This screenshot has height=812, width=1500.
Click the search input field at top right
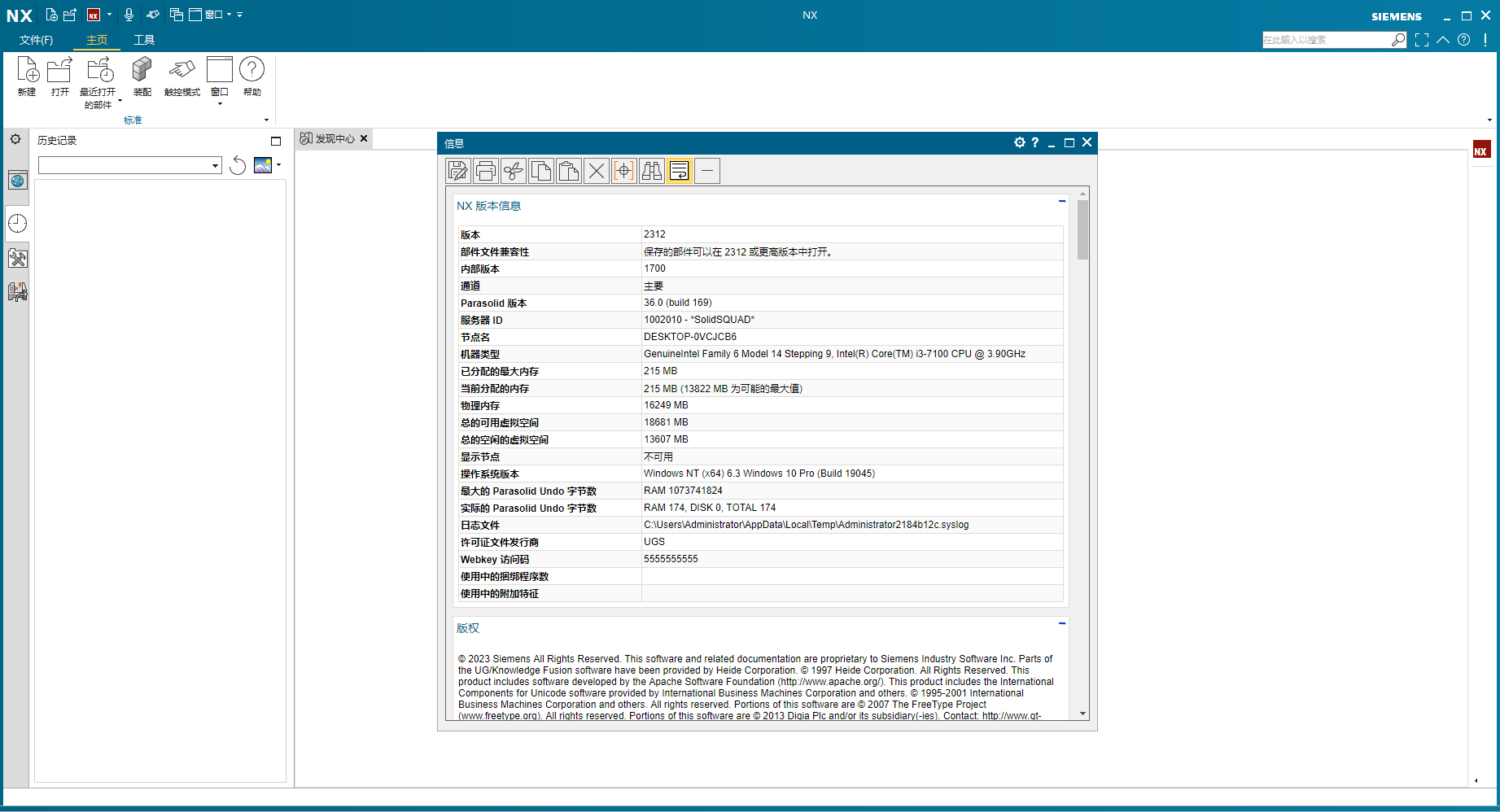coord(1327,39)
